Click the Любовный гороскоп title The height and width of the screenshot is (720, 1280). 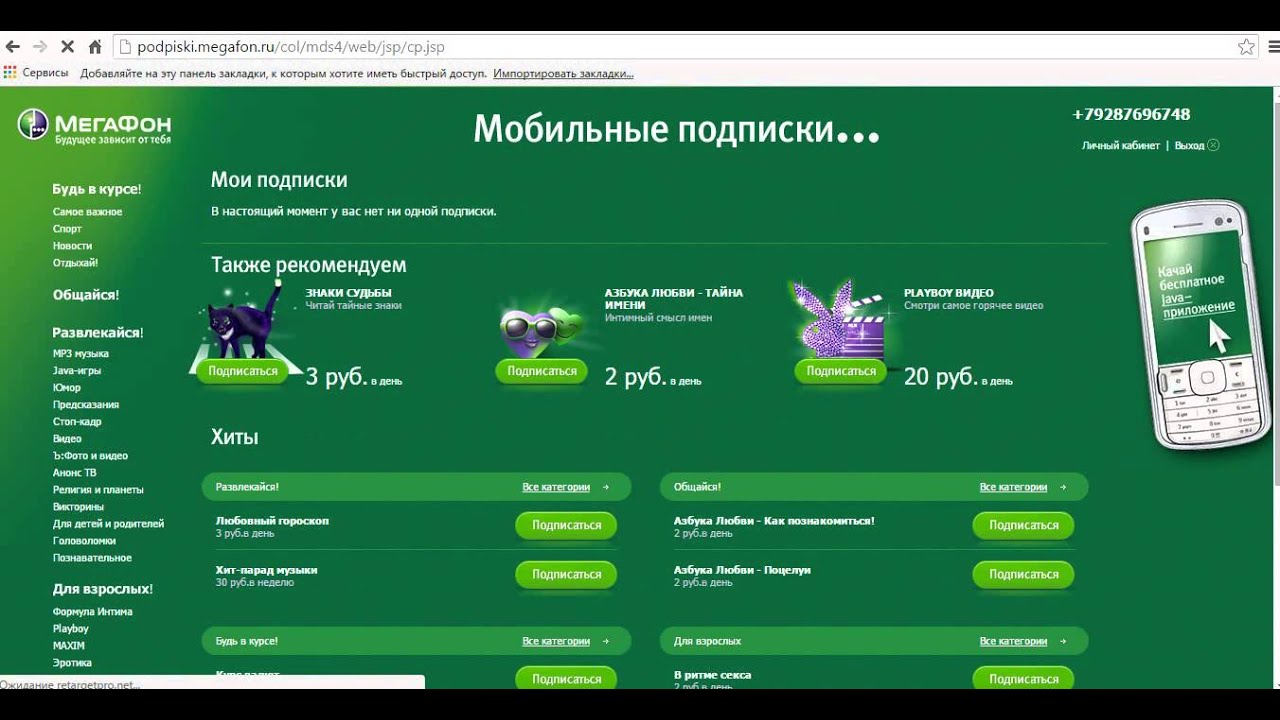pyautogui.click(x=272, y=521)
